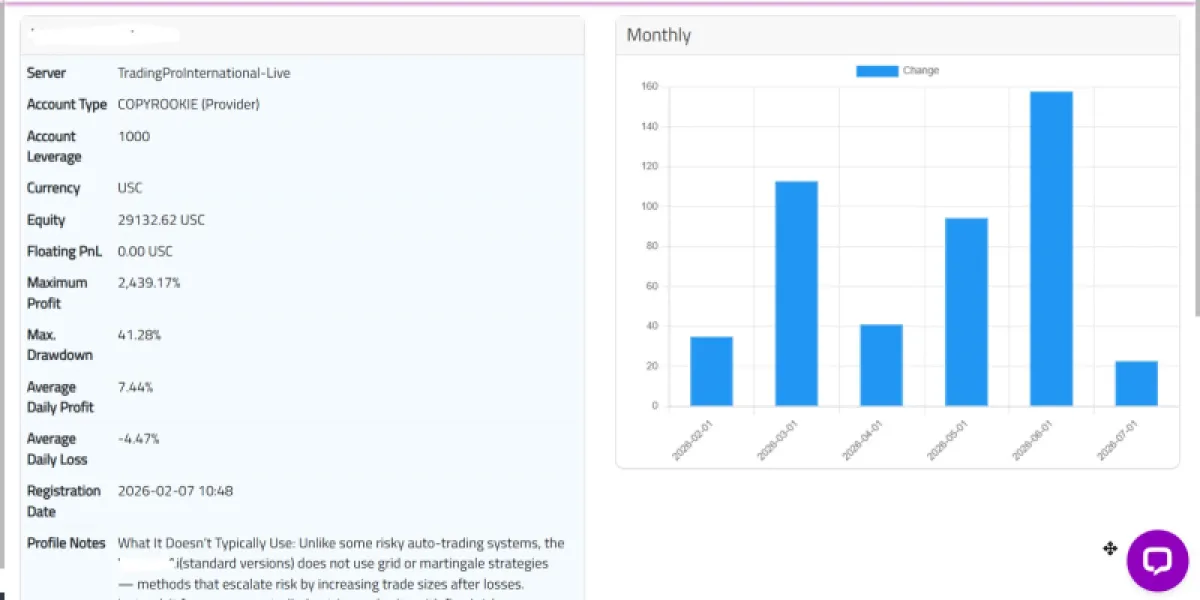Select Average Daily Profit value 7.44%
1200x600 pixels.
pos(136,387)
